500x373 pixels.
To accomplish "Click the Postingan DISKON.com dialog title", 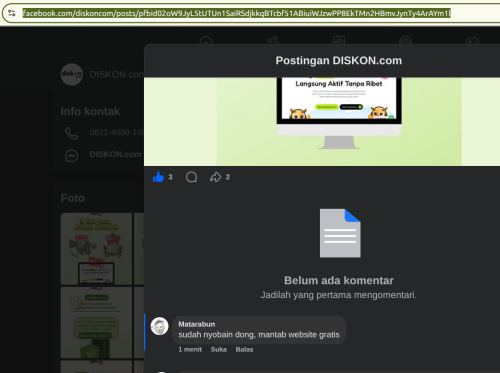I will pos(339,61).
